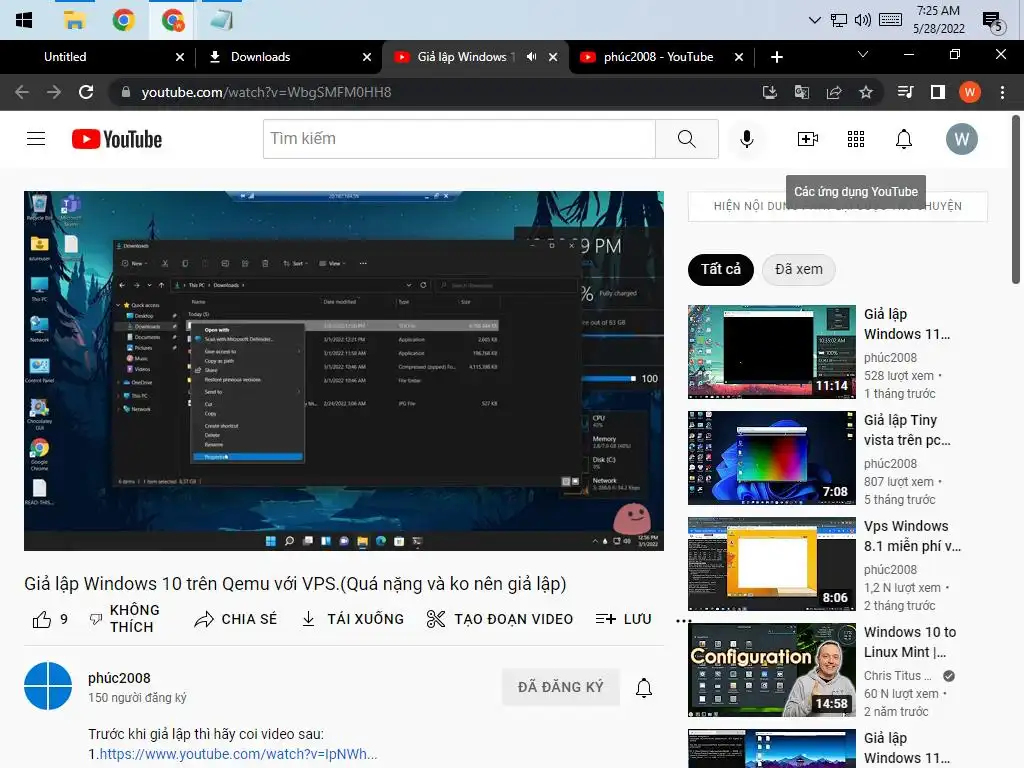Open the Configuration 14:58 thumbnail

(x=772, y=670)
